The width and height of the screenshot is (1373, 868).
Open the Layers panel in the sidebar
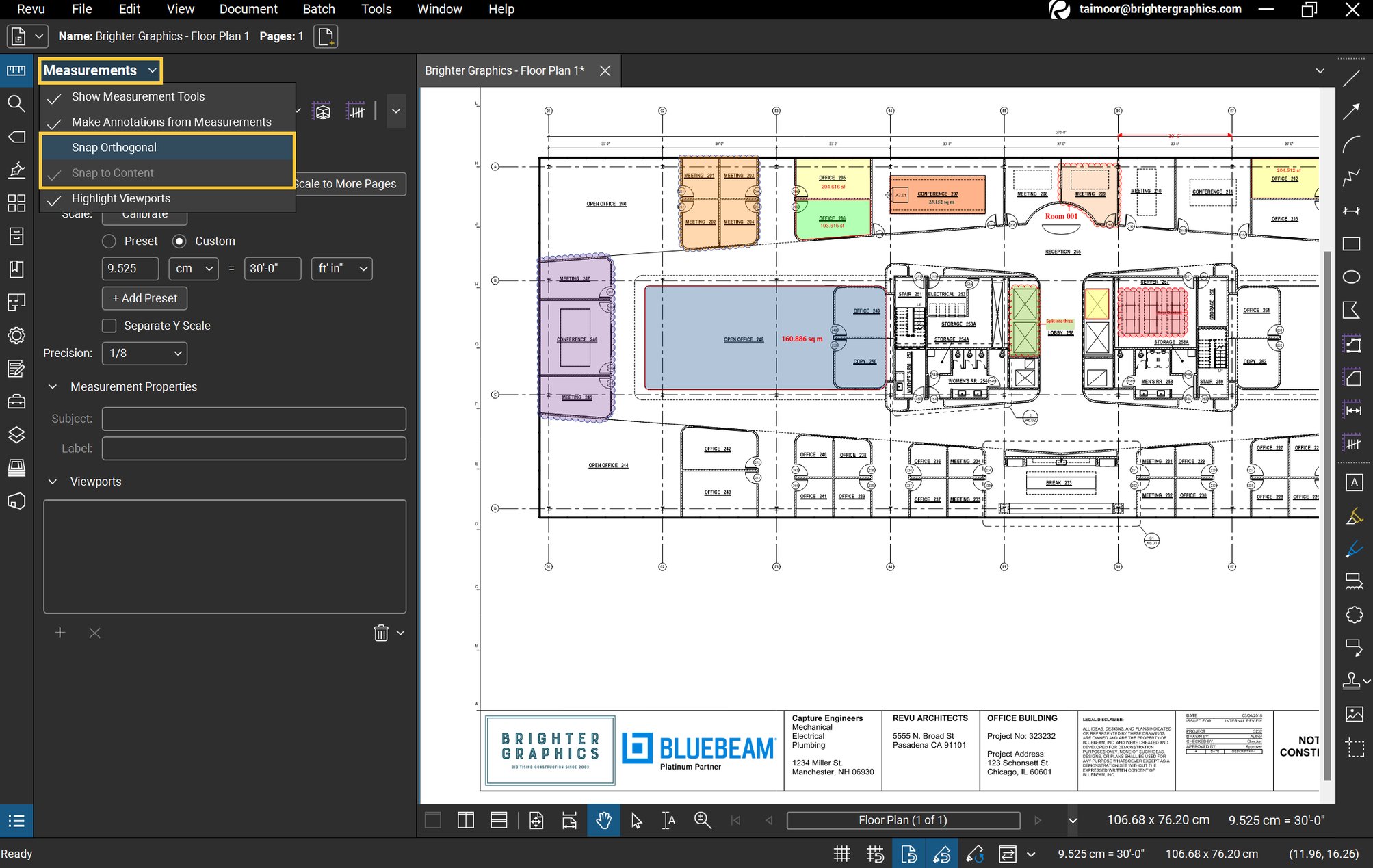pos(16,434)
